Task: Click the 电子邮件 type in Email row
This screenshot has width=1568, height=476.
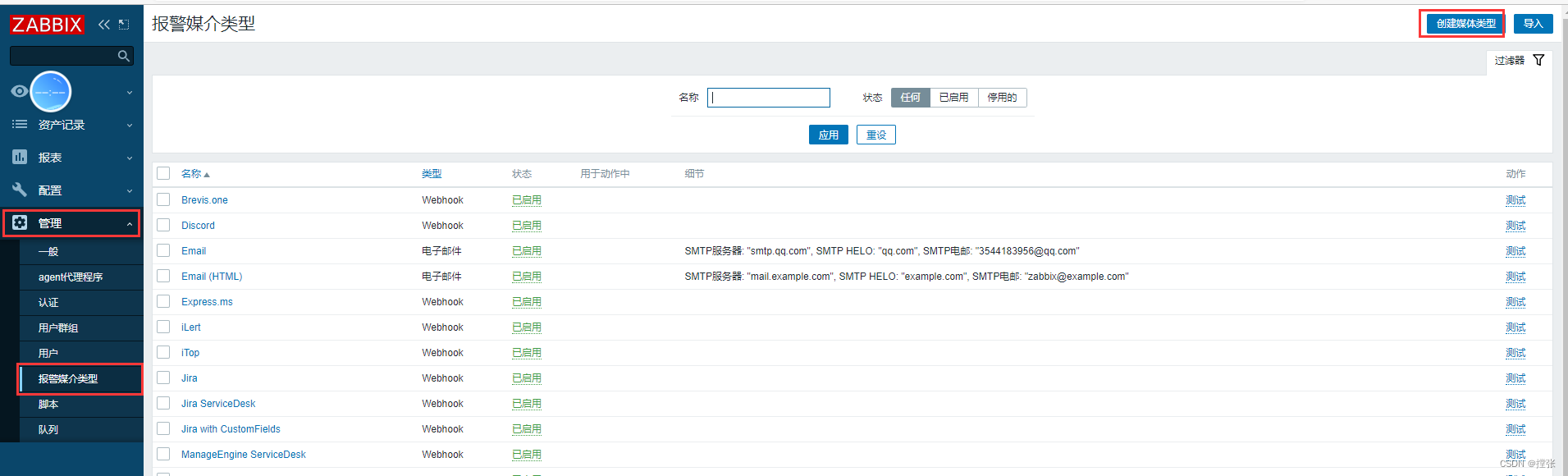Action: (441, 251)
